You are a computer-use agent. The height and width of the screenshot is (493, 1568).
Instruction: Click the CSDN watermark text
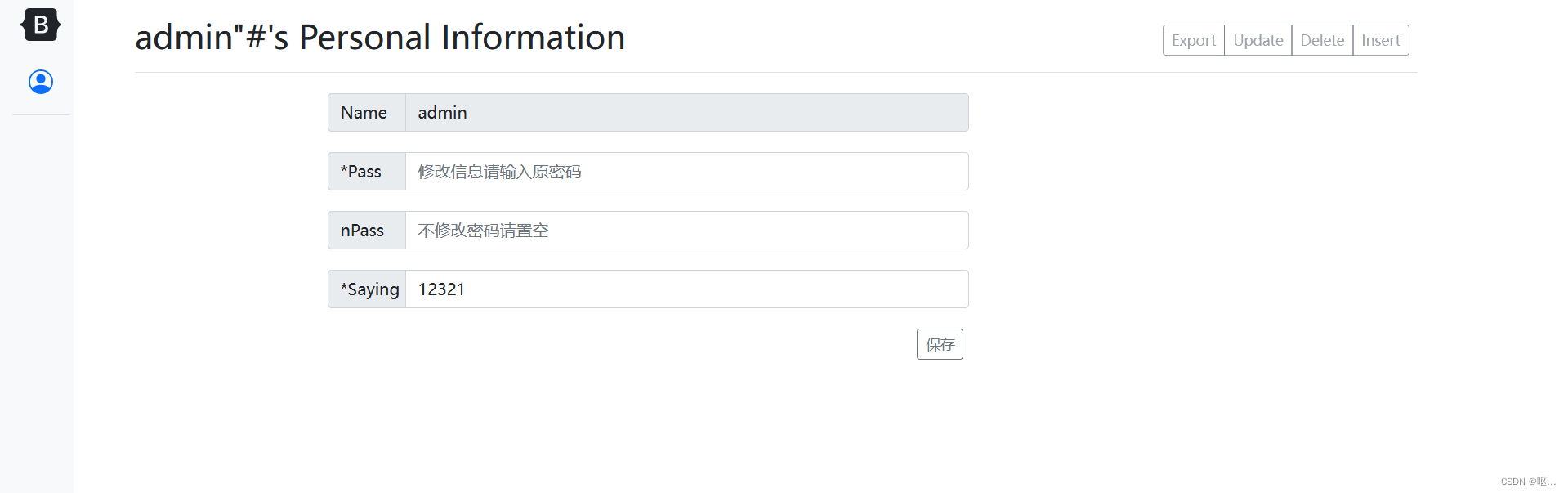[x=1527, y=482]
